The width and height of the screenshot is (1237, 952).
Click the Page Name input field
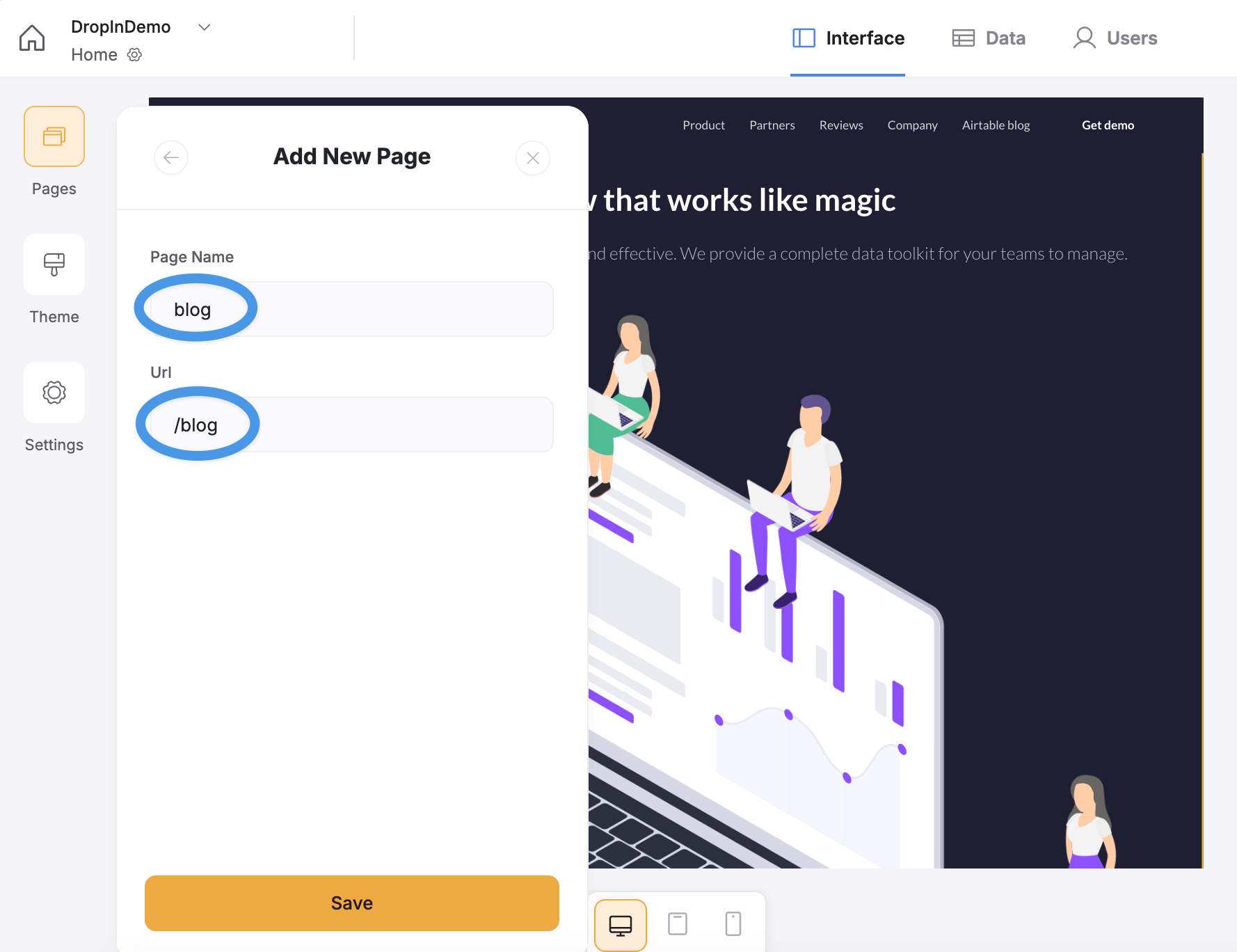(352, 309)
